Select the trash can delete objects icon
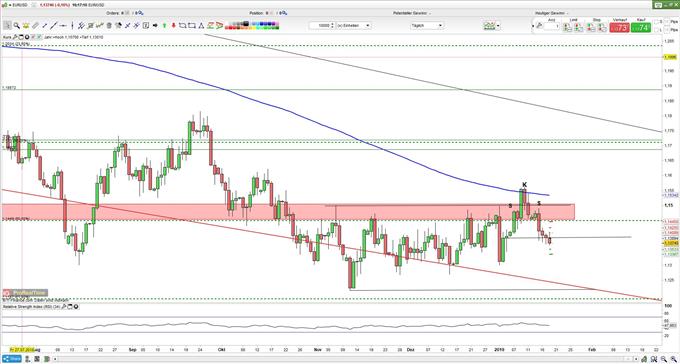This screenshot has width=680, height=364. (109, 26)
